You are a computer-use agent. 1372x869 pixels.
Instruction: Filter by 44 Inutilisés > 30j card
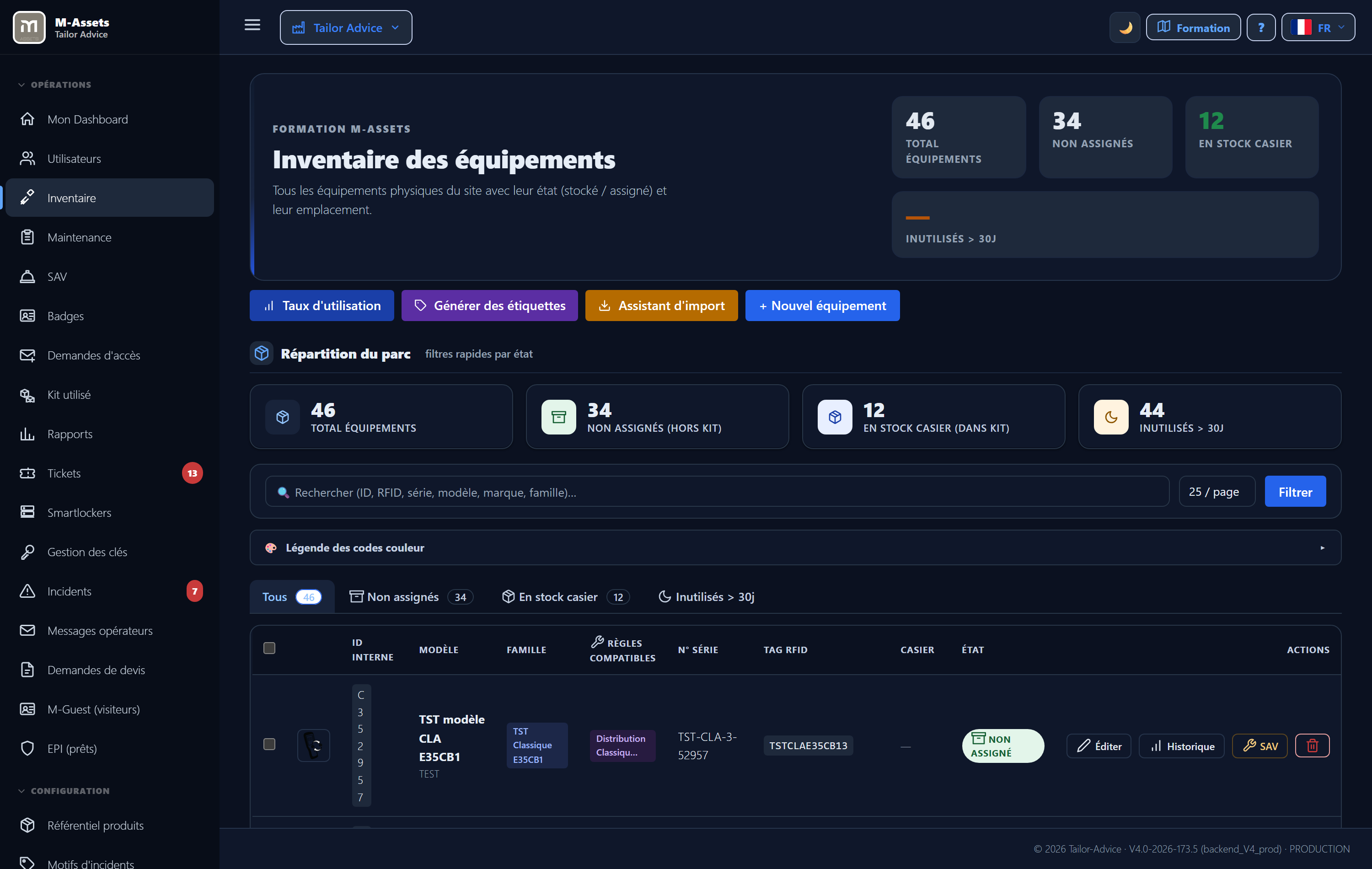point(1210,417)
